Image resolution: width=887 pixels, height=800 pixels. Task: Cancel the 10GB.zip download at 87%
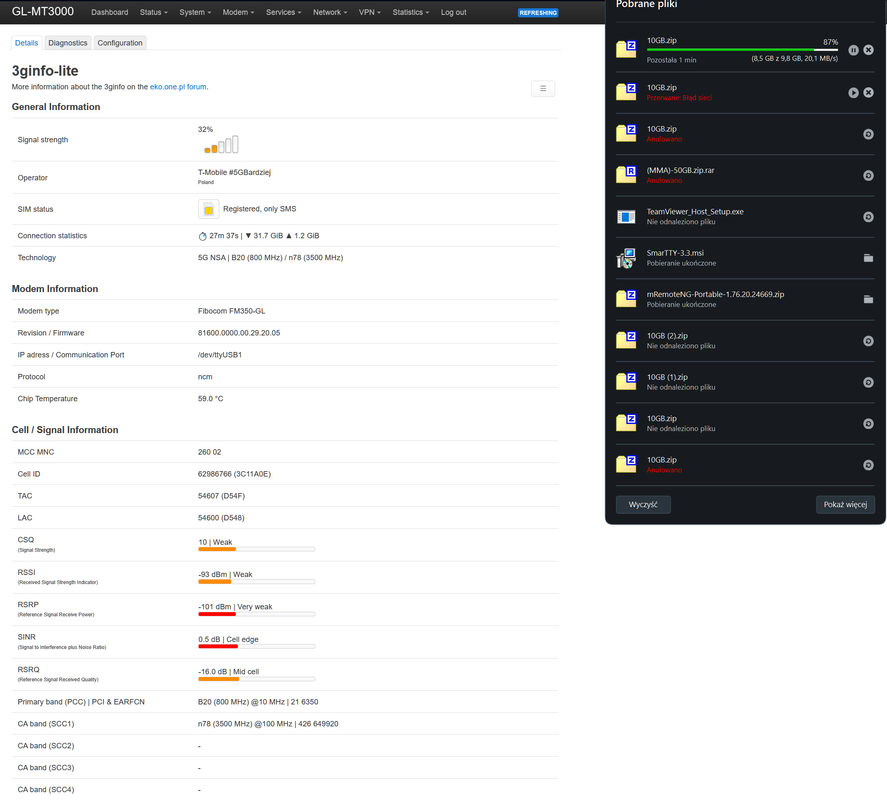coord(868,50)
